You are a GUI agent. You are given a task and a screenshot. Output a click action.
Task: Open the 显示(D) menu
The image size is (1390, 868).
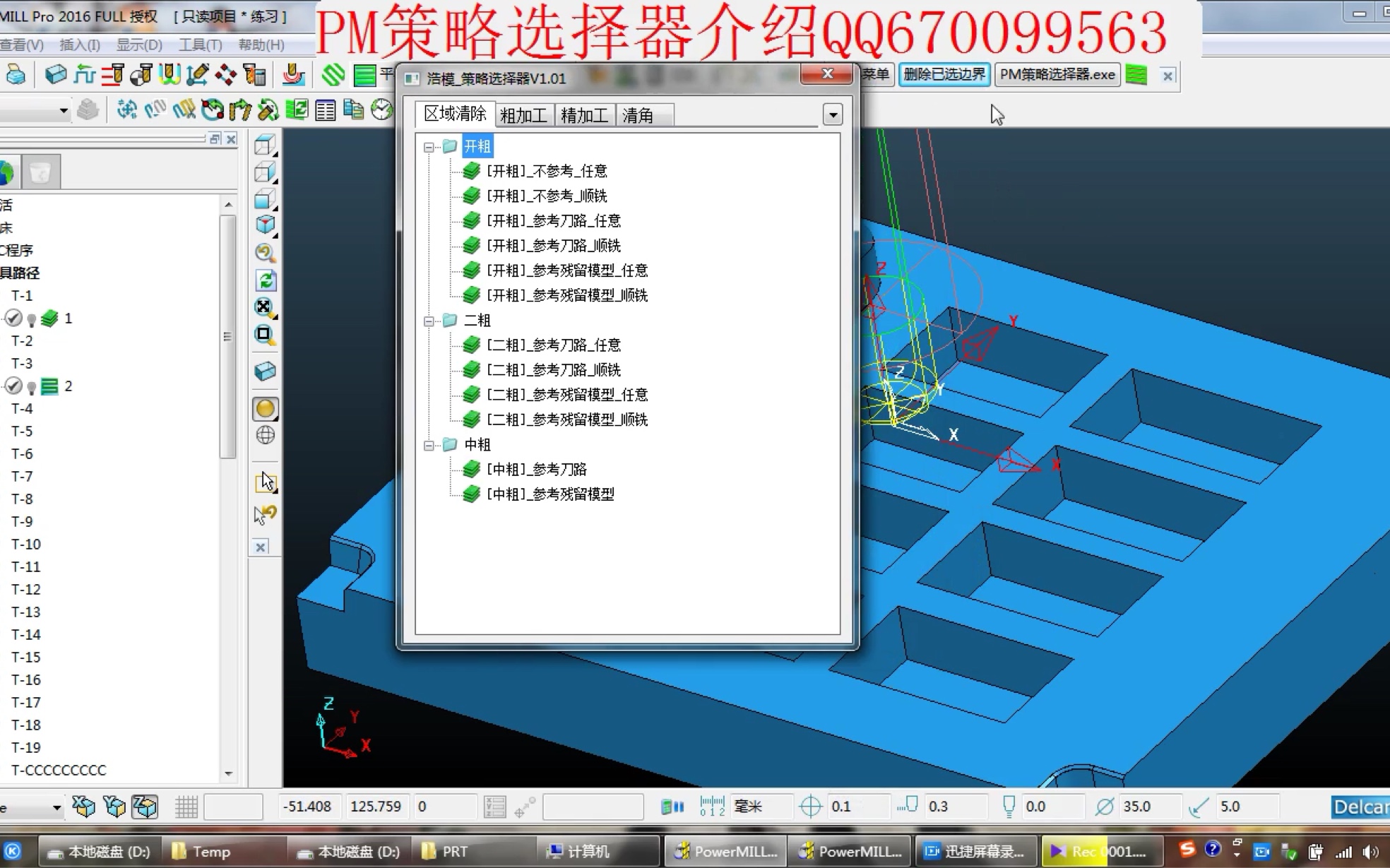(139, 44)
